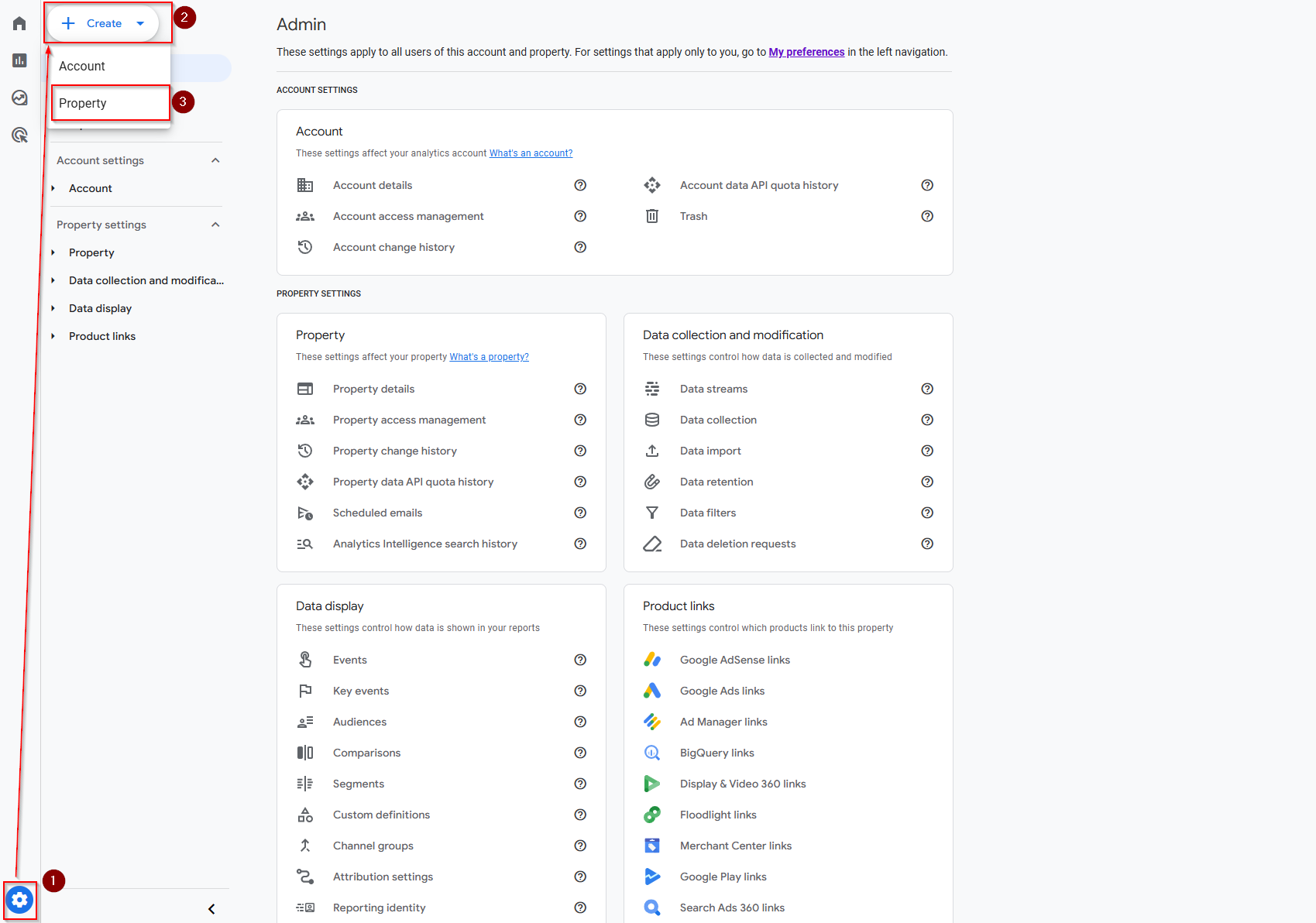Viewport: 1316px width, 923px height.
Task: Choose Account from the Create menu
Action: [x=109, y=66]
